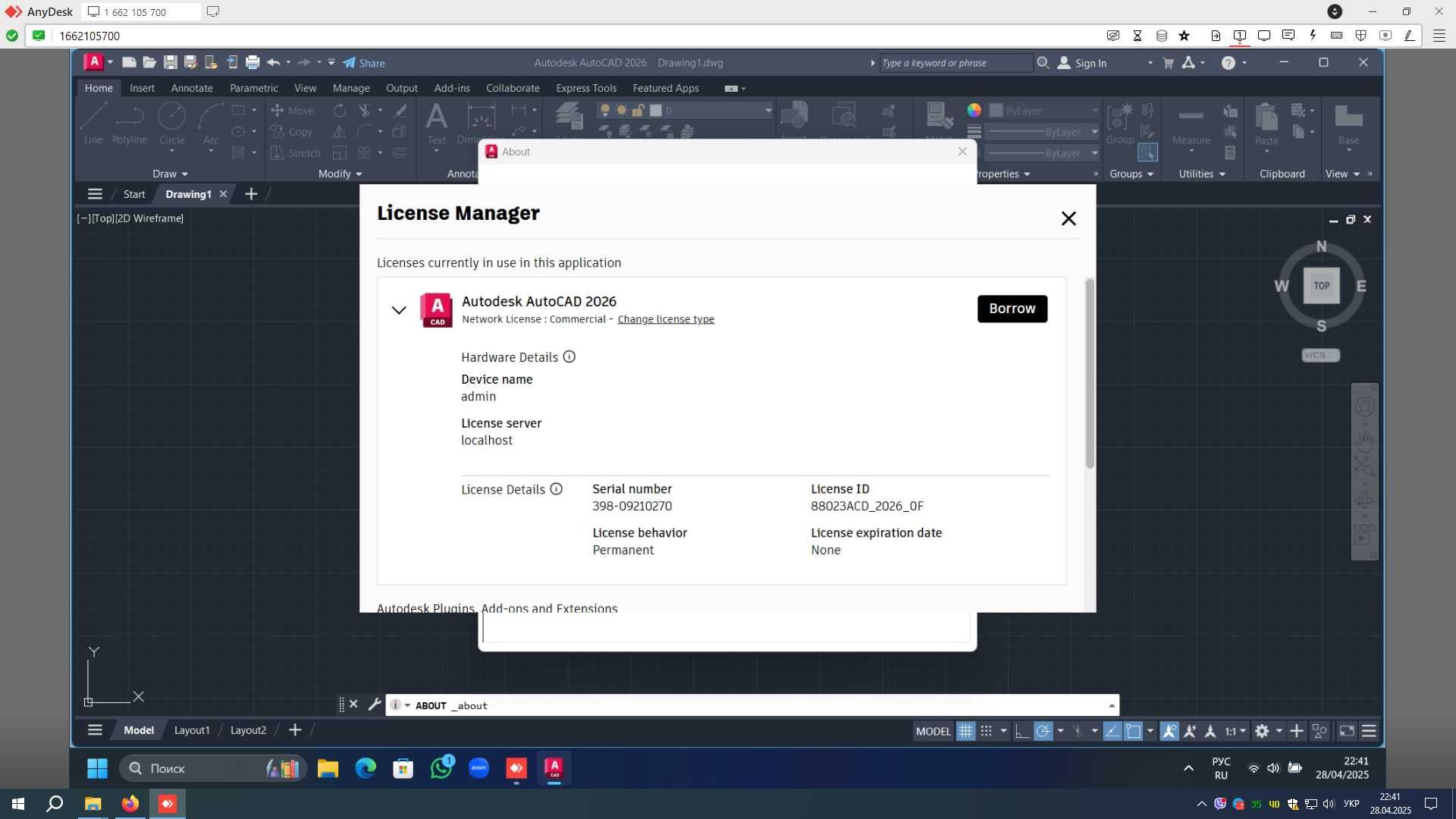The width and height of the screenshot is (1456, 819).
Task: Select the Arc tool
Action: [x=211, y=124]
